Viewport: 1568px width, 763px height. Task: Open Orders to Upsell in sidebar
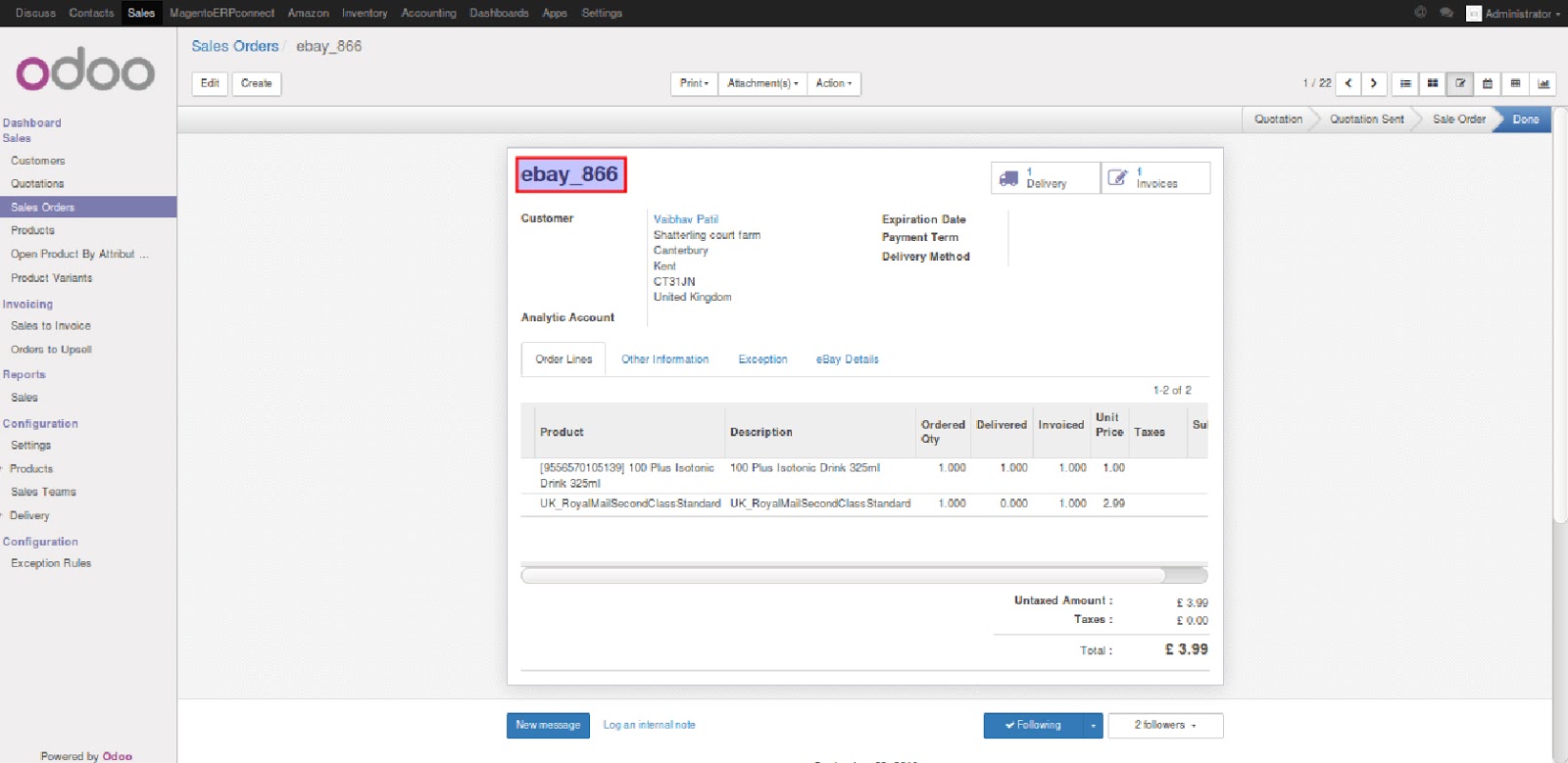pyautogui.click(x=51, y=350)
